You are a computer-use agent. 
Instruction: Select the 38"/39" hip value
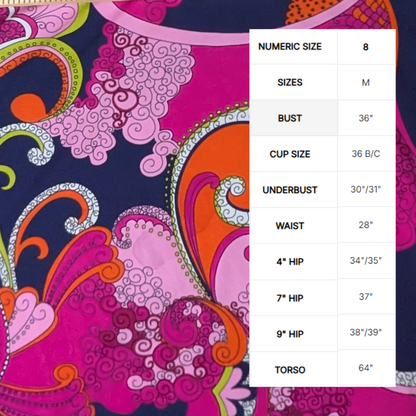click(x=366, y=332)
